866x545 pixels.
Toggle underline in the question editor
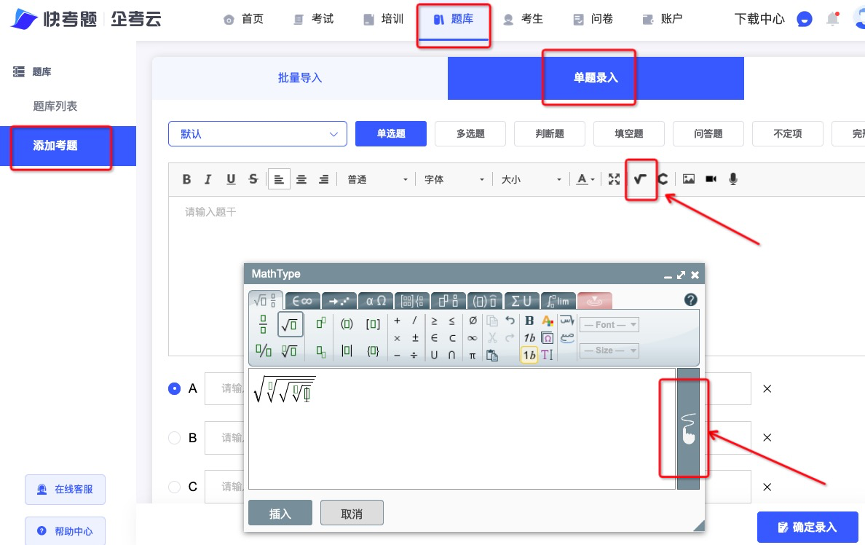pos(231,179)
